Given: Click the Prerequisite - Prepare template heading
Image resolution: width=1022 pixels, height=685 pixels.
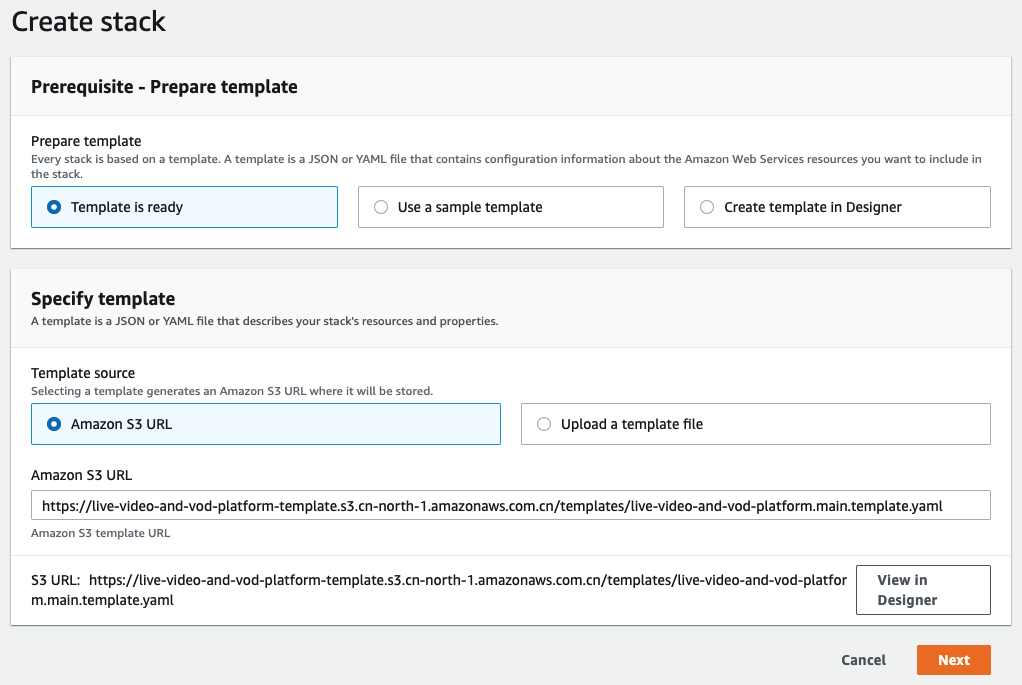Looking at the screenshot, I should pyautogui.click(x=164, y=87).
